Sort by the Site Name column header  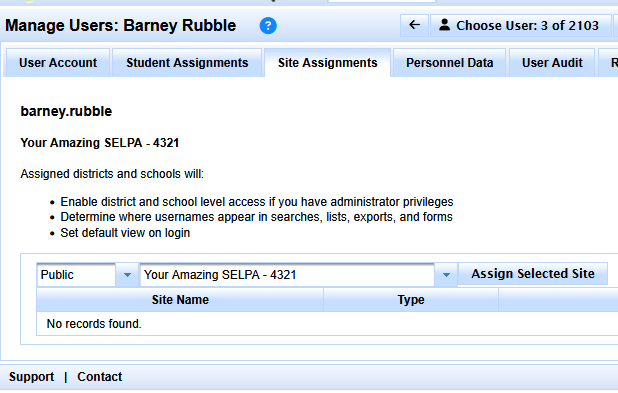[x=180, y=300]
